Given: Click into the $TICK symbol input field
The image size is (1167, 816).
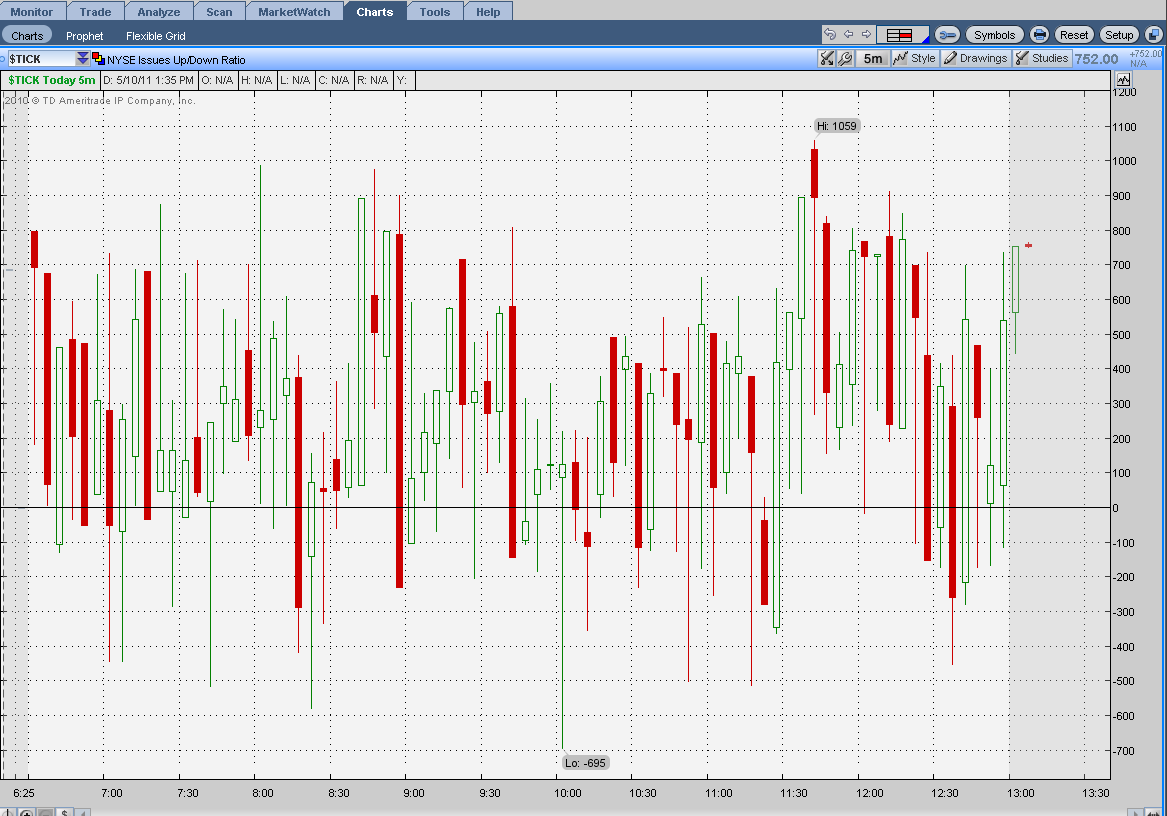Looking at the screenshot, I should [42, 59].
